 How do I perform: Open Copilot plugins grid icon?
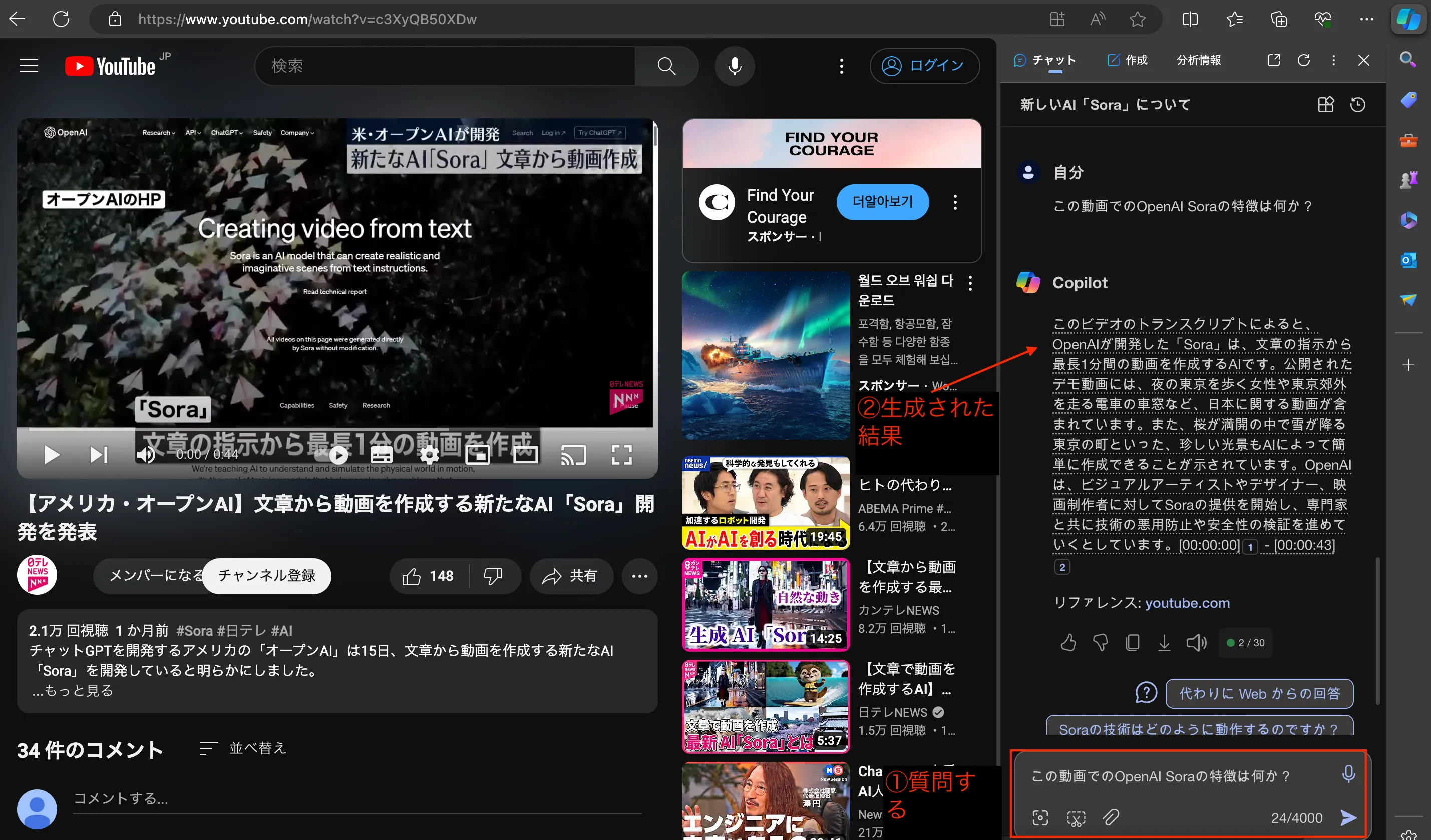(1326, 105)
